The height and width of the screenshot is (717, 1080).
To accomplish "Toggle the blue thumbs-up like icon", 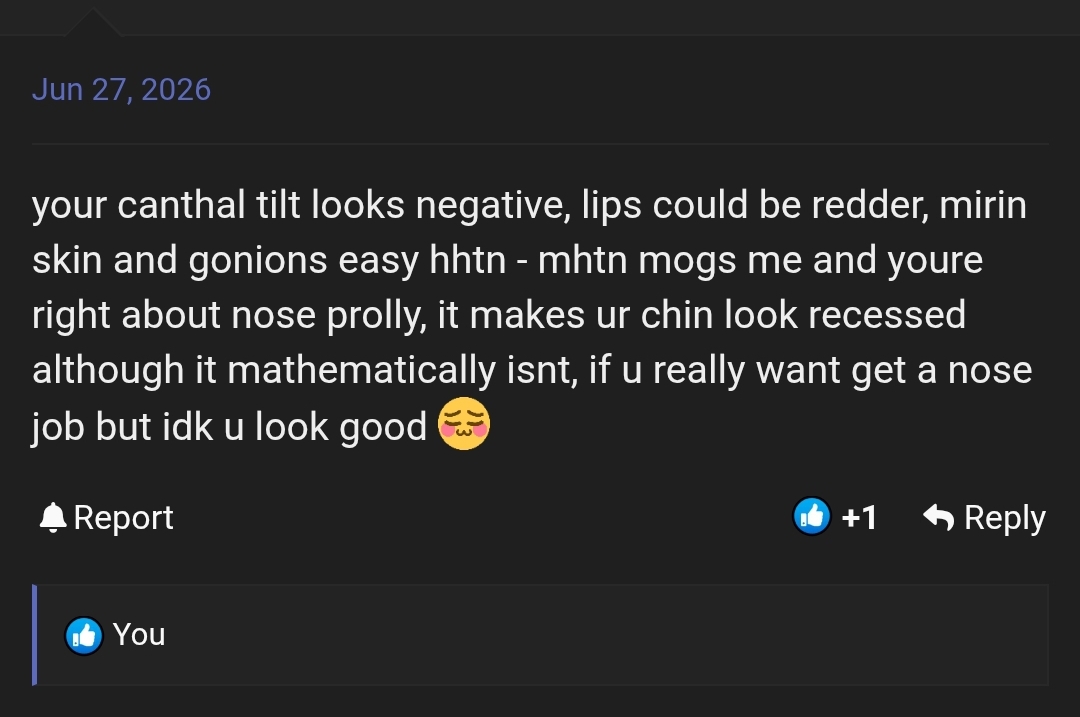I will [x=812, y=516].
